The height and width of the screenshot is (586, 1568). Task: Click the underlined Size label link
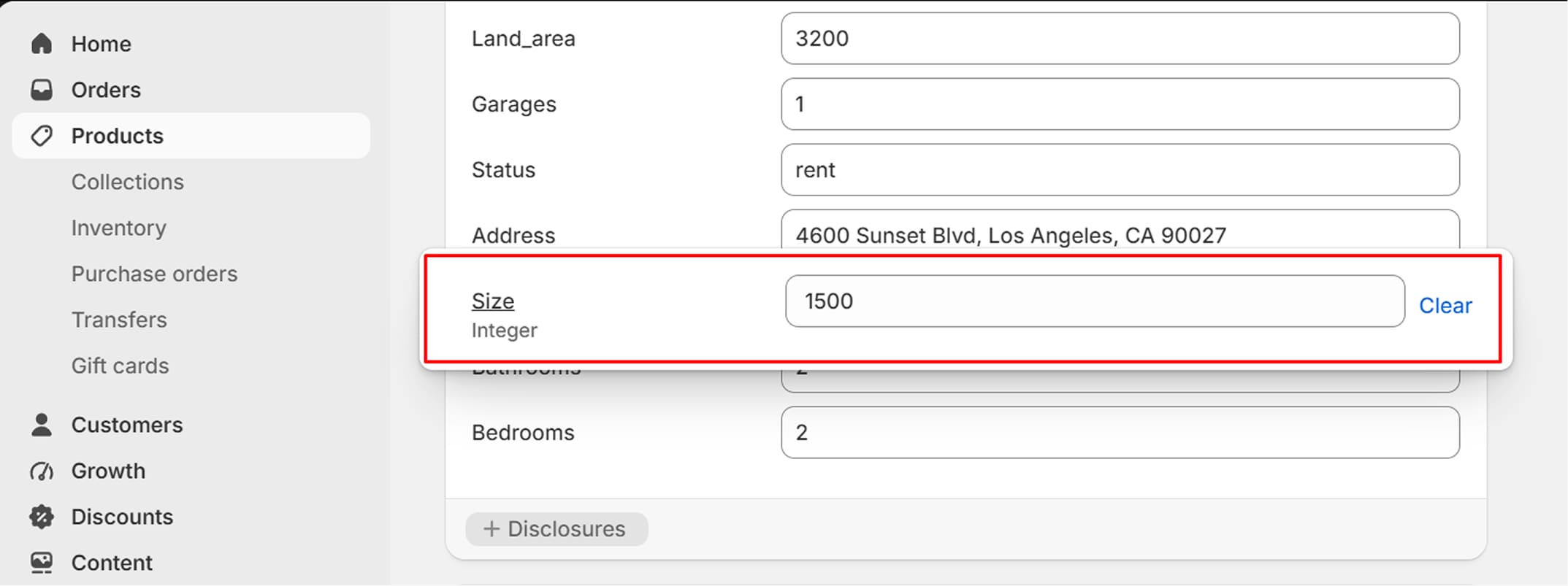click(493, 301)
